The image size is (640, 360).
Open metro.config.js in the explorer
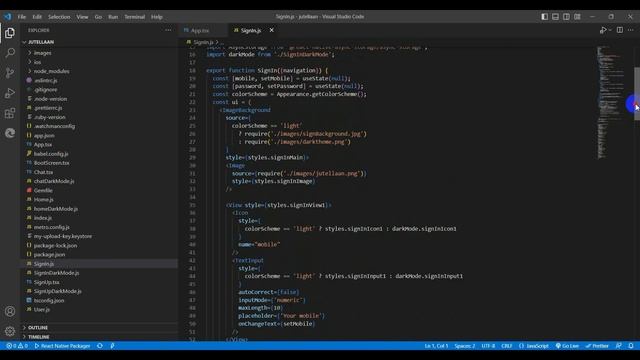[x=51, y=227]
